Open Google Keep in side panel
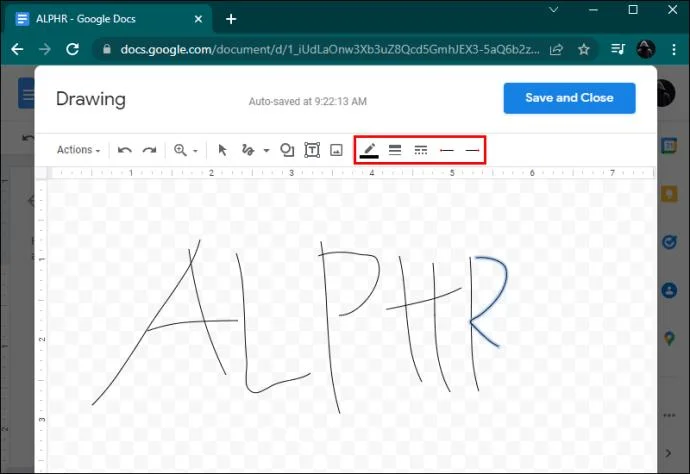 pos(669,194)
